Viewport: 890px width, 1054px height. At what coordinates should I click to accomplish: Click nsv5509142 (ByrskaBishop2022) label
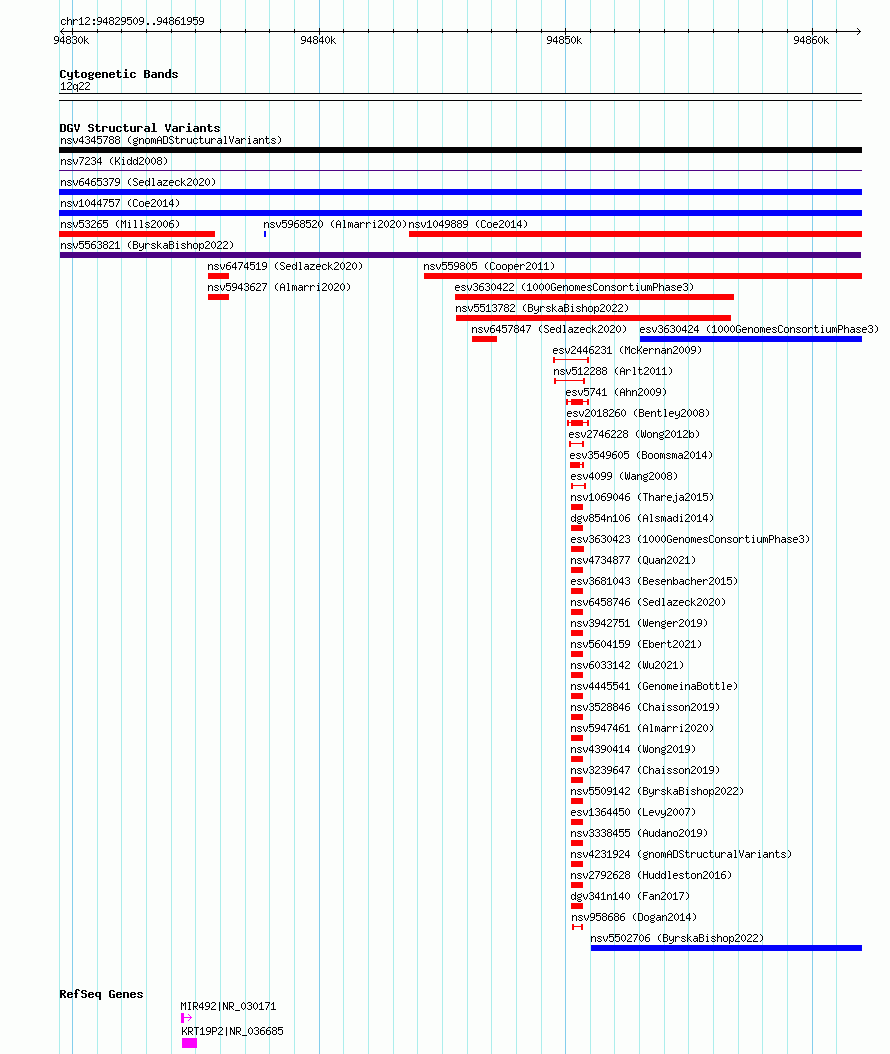coord(657,791)
